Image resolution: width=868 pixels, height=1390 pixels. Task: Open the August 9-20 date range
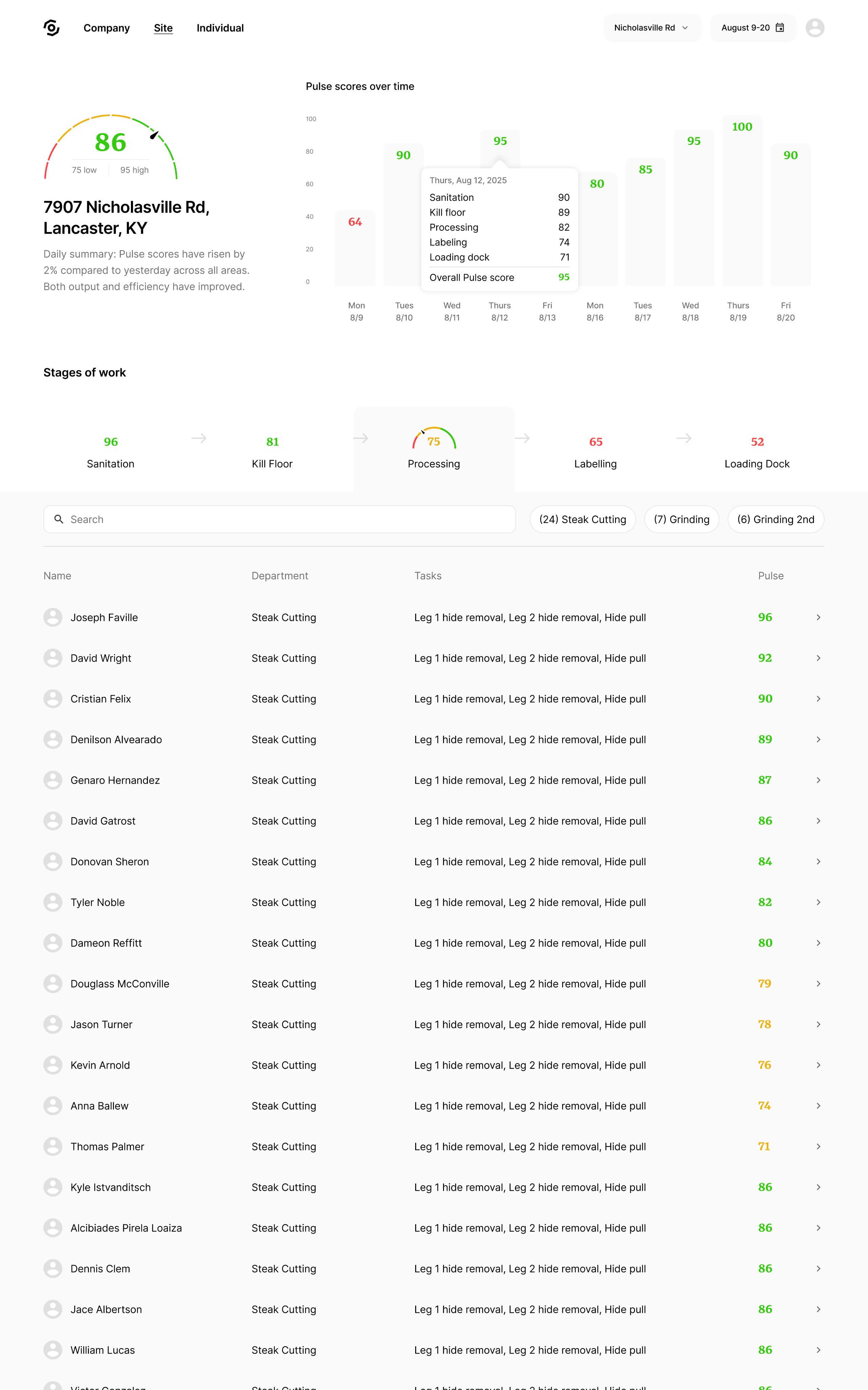tap(745, 27)
